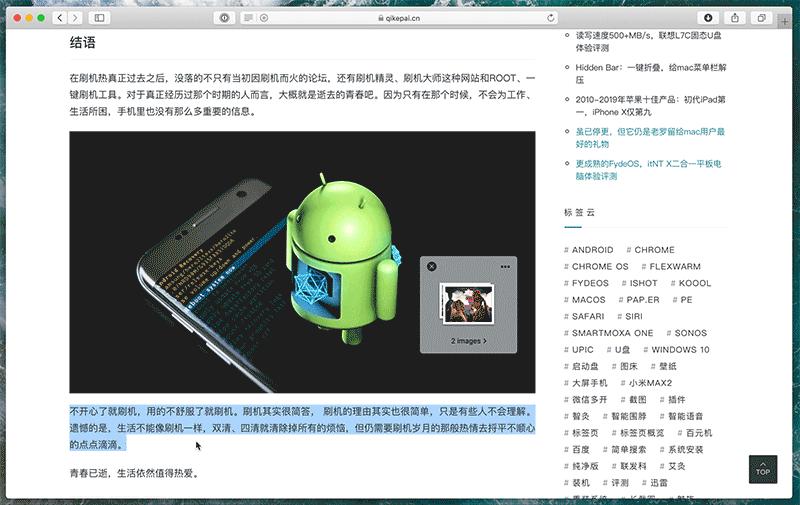Image resolution: width=800 pixels, height=505 pixels.
Task: Open the SMARTMOXA ONE tag
Action: (608, 333)
